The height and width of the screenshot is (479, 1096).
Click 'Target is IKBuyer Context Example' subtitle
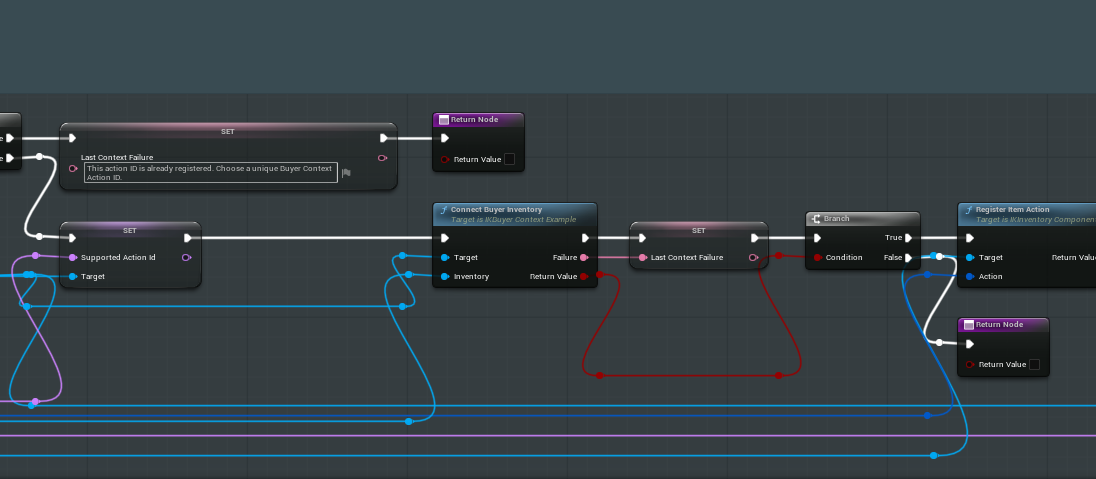click(514, 220)
